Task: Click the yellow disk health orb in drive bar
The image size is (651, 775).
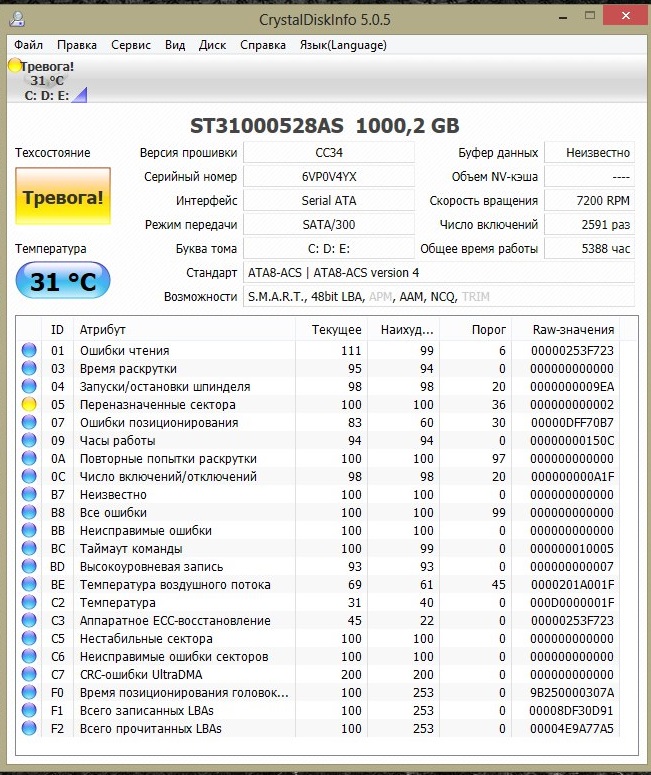Action: point(15,66)
